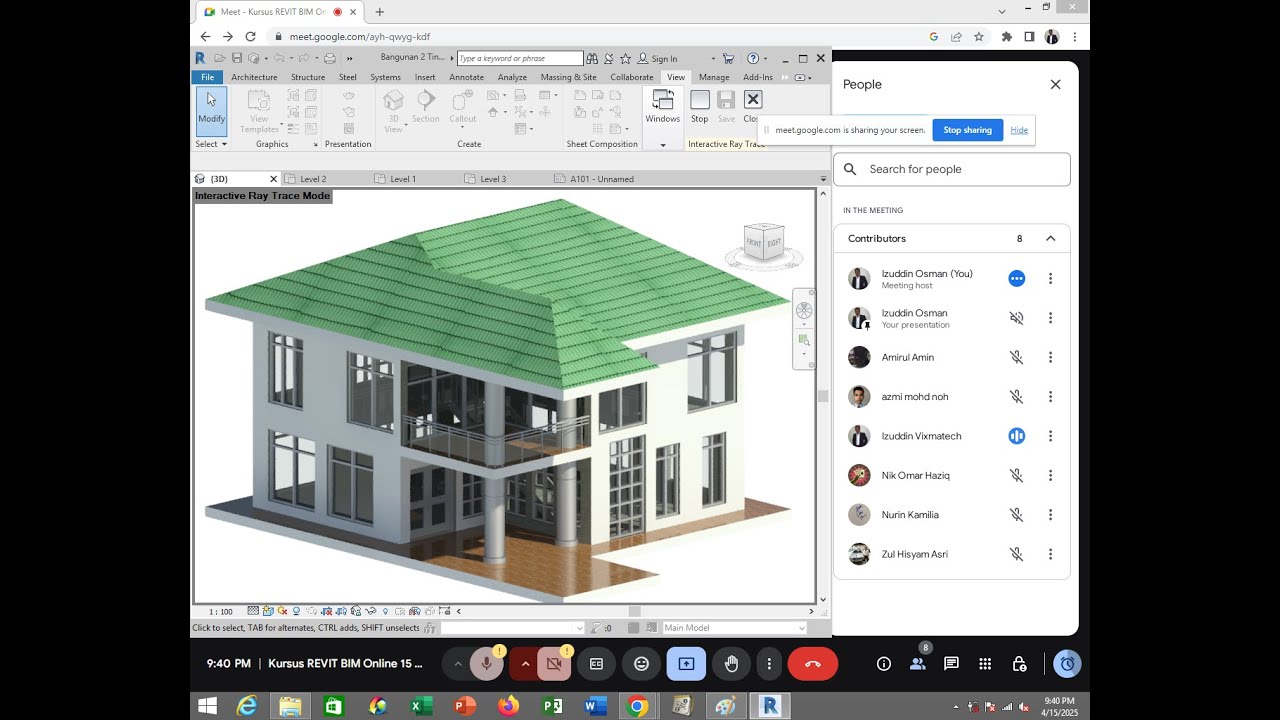Image resolution: width=1280 pixels, height=720 pixels.
Task: Toggle the People panel button
Action: tap(918, 663)
